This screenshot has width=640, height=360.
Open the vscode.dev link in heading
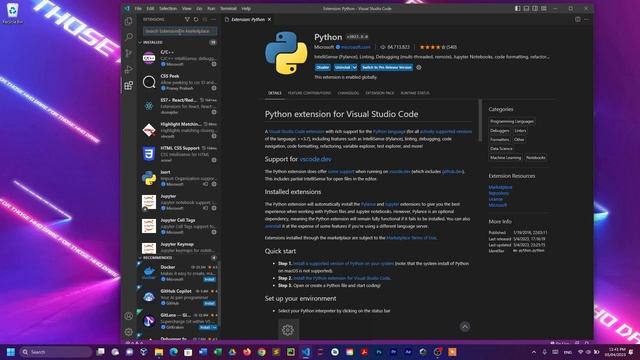click(x=316, y=159)
